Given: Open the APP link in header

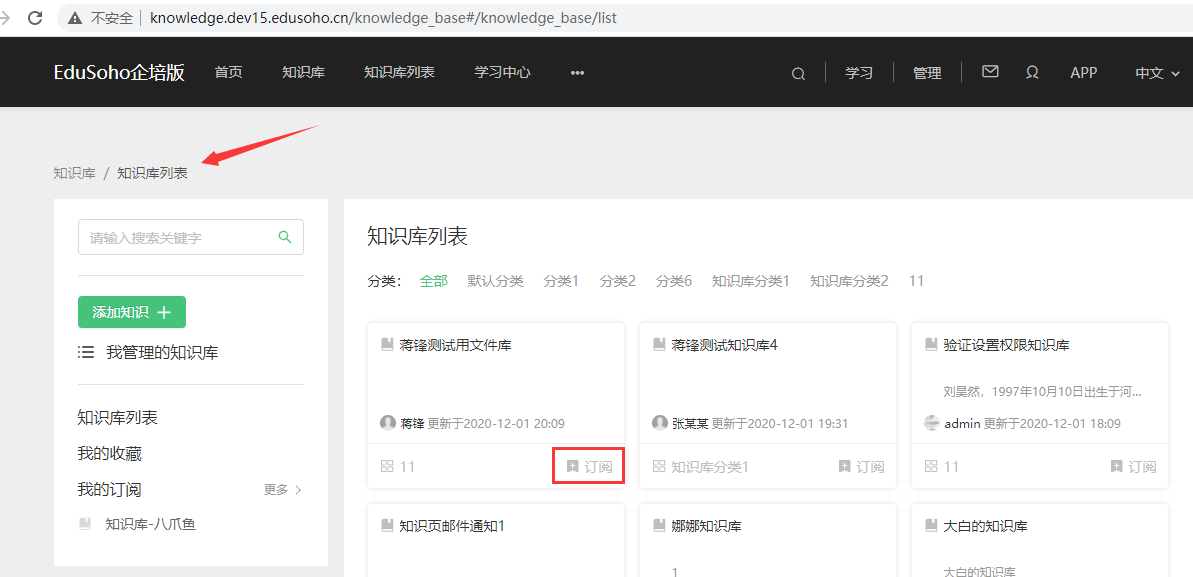Looking at the screenshot, I should (x=1083, y=72).
